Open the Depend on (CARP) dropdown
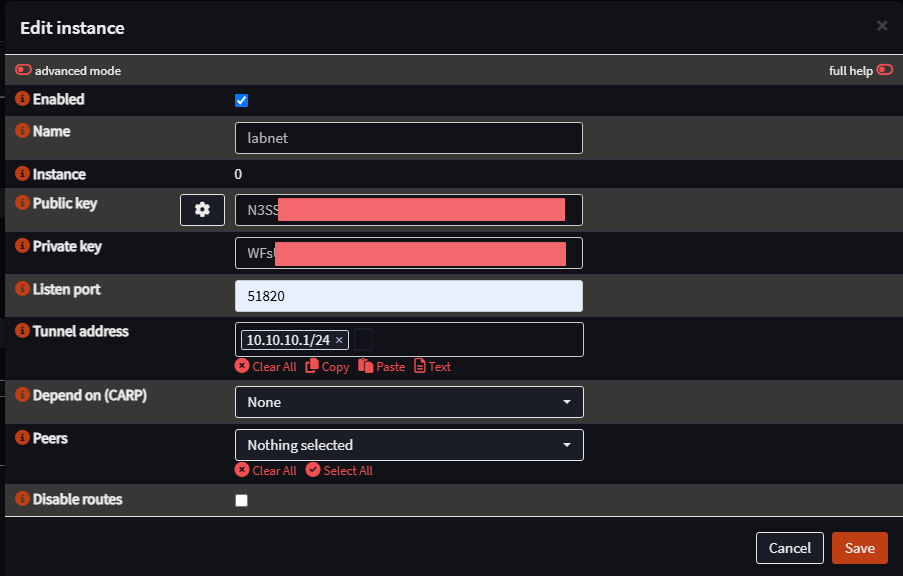 (x=409, y=402)
